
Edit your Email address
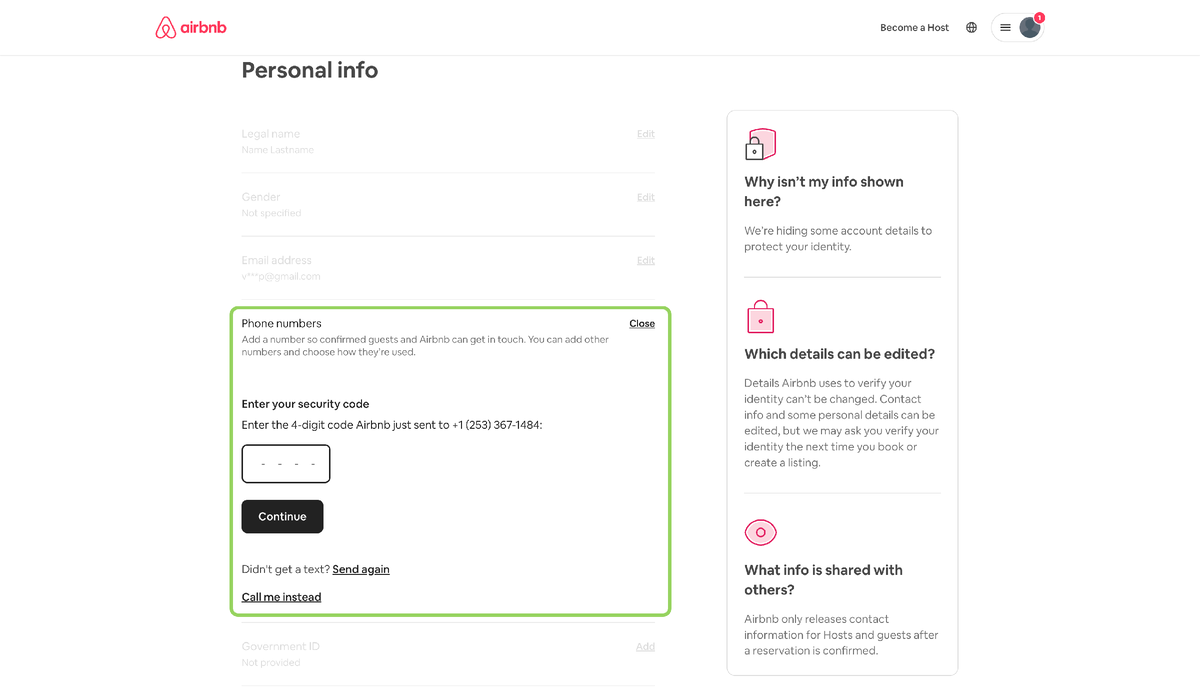click(x=645, y=260)
